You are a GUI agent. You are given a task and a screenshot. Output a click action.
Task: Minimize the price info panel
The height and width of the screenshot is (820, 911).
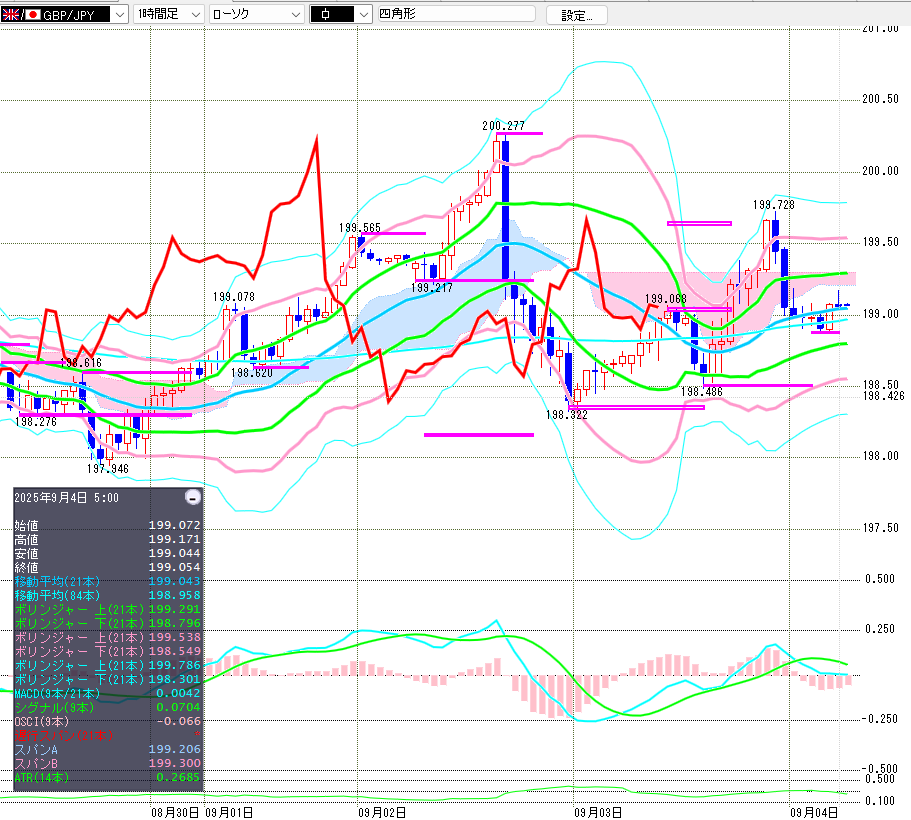(192, 497)
